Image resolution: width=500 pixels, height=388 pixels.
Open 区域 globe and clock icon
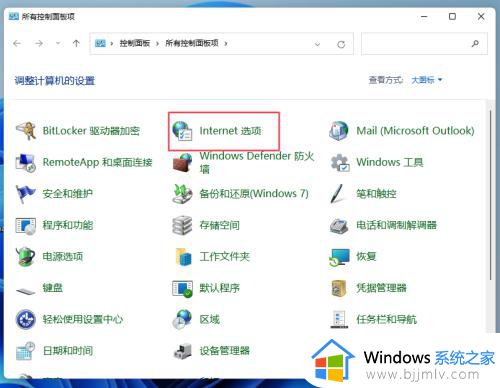182,320
